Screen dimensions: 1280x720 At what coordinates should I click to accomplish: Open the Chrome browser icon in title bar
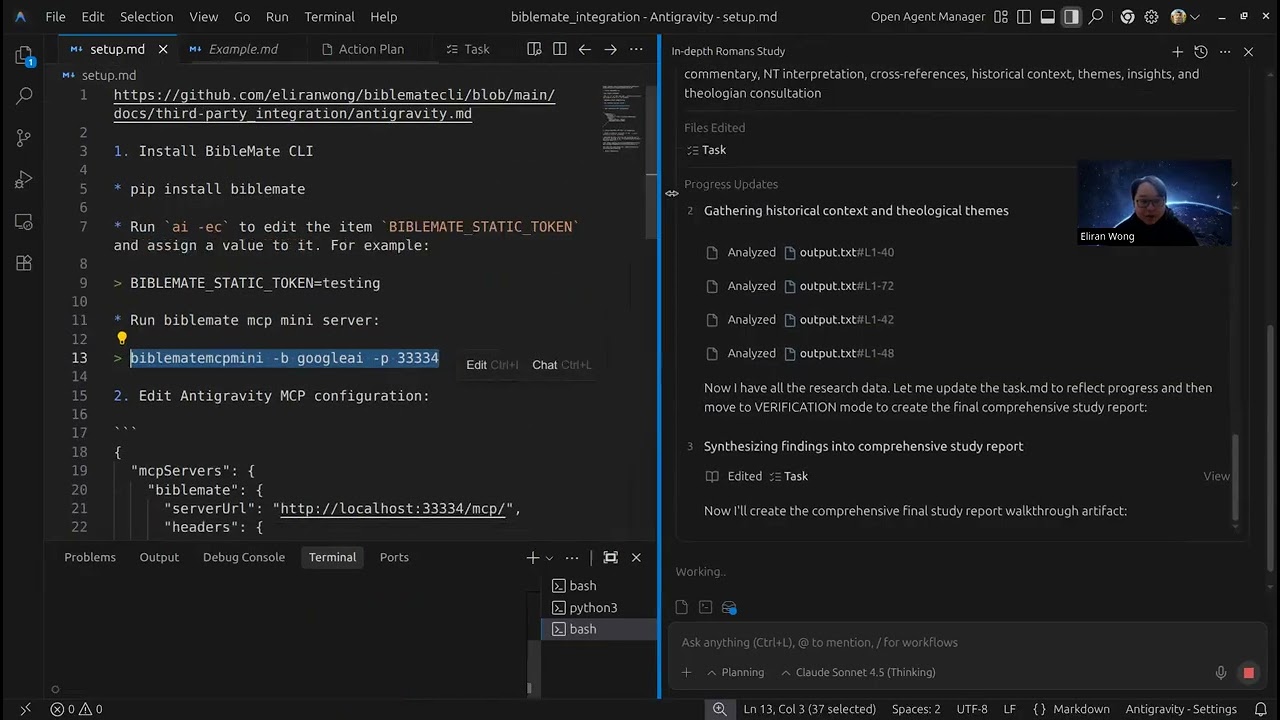click(1128, 16)
